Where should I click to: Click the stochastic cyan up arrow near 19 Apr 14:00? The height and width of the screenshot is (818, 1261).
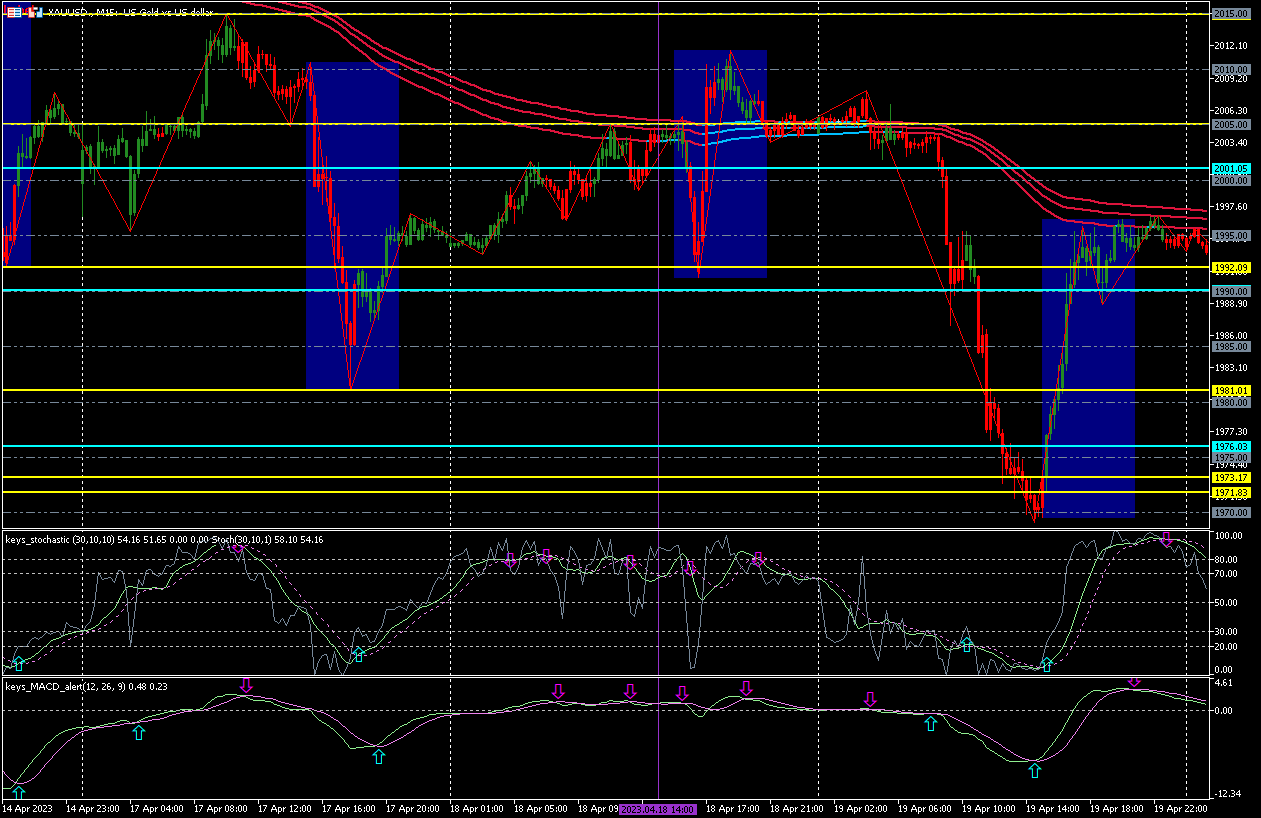point(1047,664)
